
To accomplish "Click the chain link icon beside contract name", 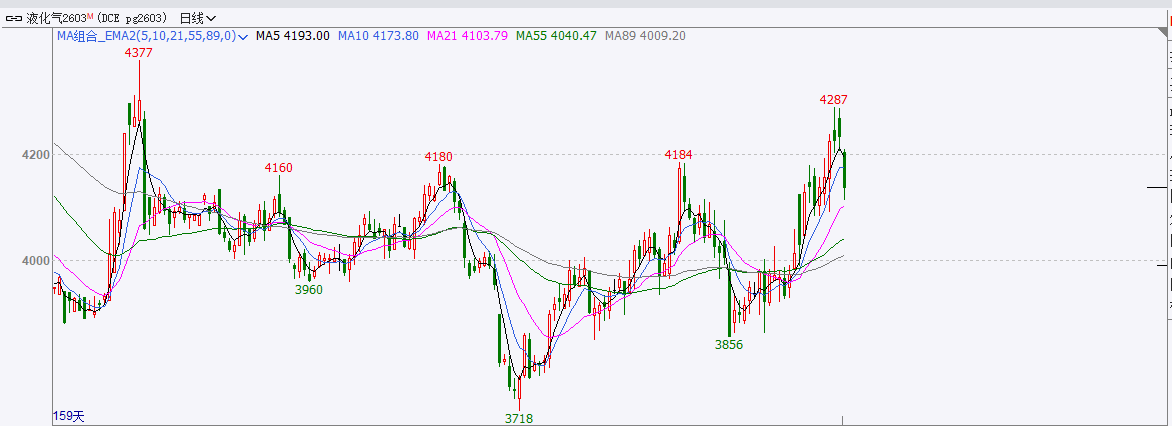I will point(15,18).
